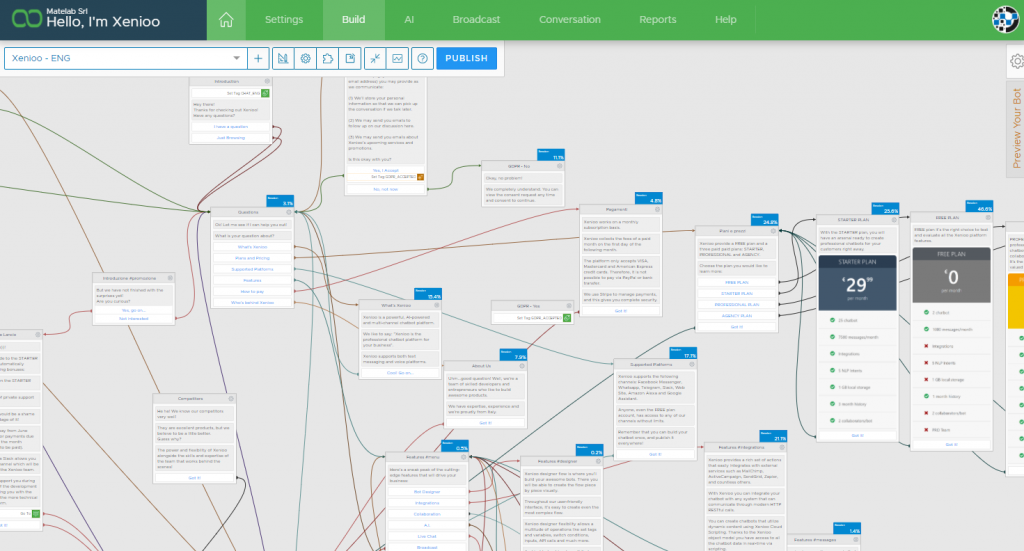Click the 46.6% stats badge above FREE PLAN

point(979,206)
